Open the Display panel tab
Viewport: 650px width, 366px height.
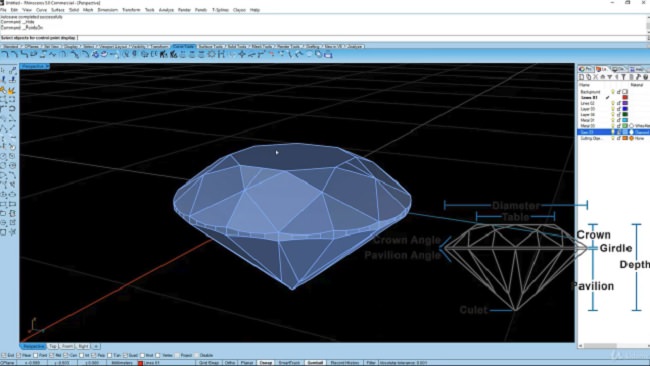pos(618,69)
